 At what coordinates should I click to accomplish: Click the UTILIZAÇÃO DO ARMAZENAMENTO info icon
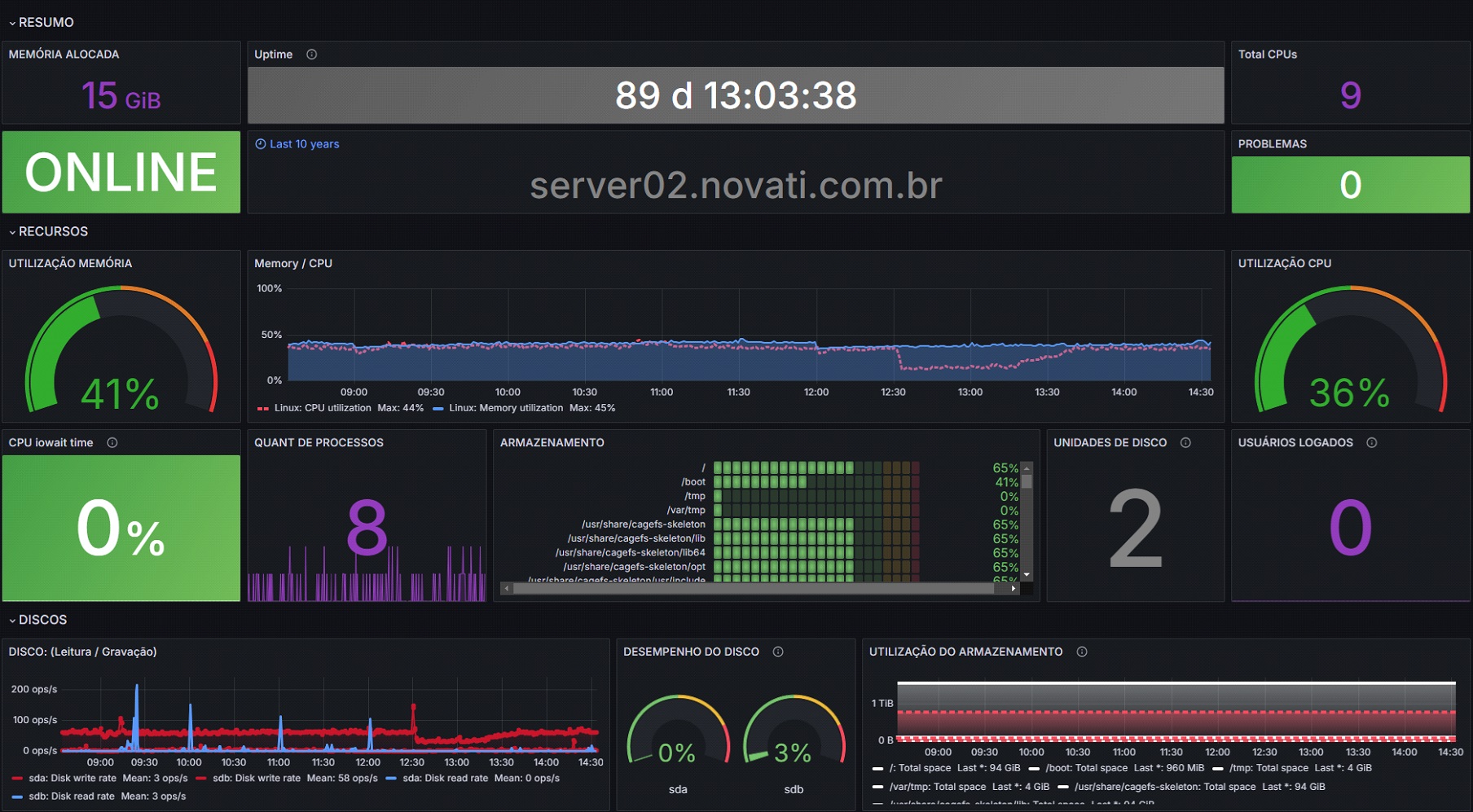(x=1082, y=652)
